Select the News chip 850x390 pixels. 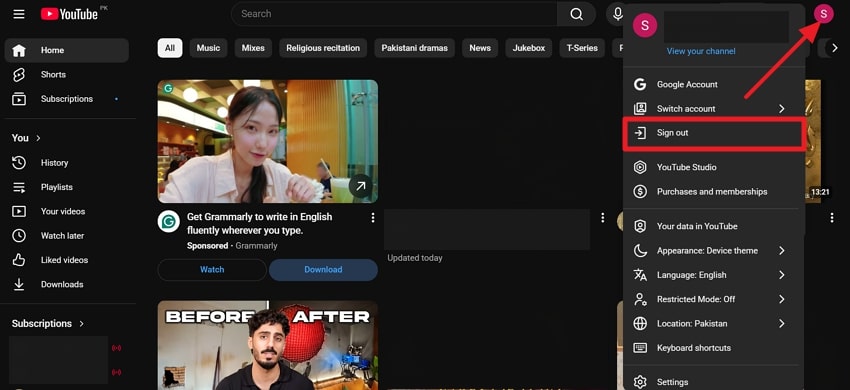480,48
